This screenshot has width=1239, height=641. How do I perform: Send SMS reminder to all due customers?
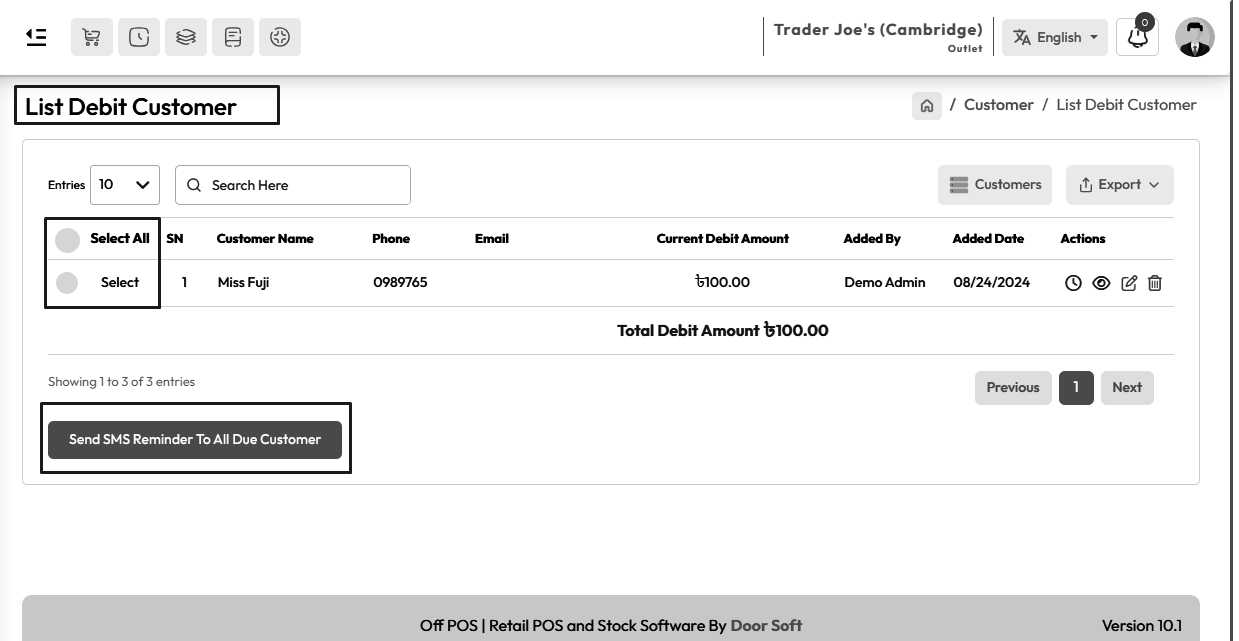point(195,439)
